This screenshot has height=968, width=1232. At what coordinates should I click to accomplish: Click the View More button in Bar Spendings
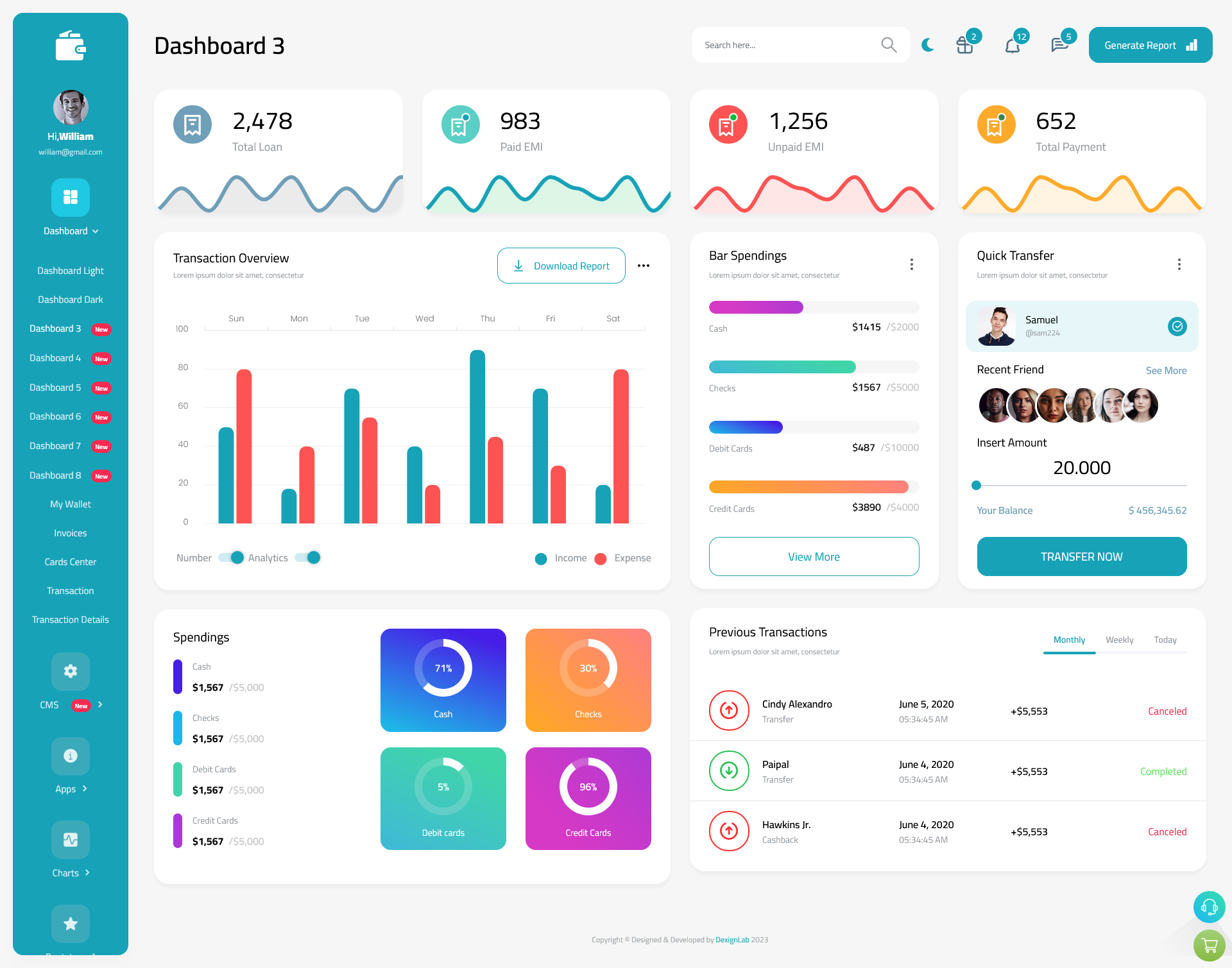coord(813,556)
